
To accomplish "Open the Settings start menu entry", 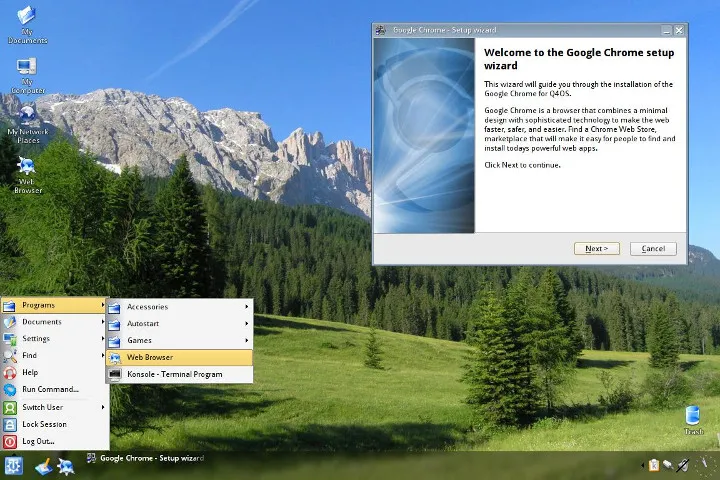I will 54,339.
